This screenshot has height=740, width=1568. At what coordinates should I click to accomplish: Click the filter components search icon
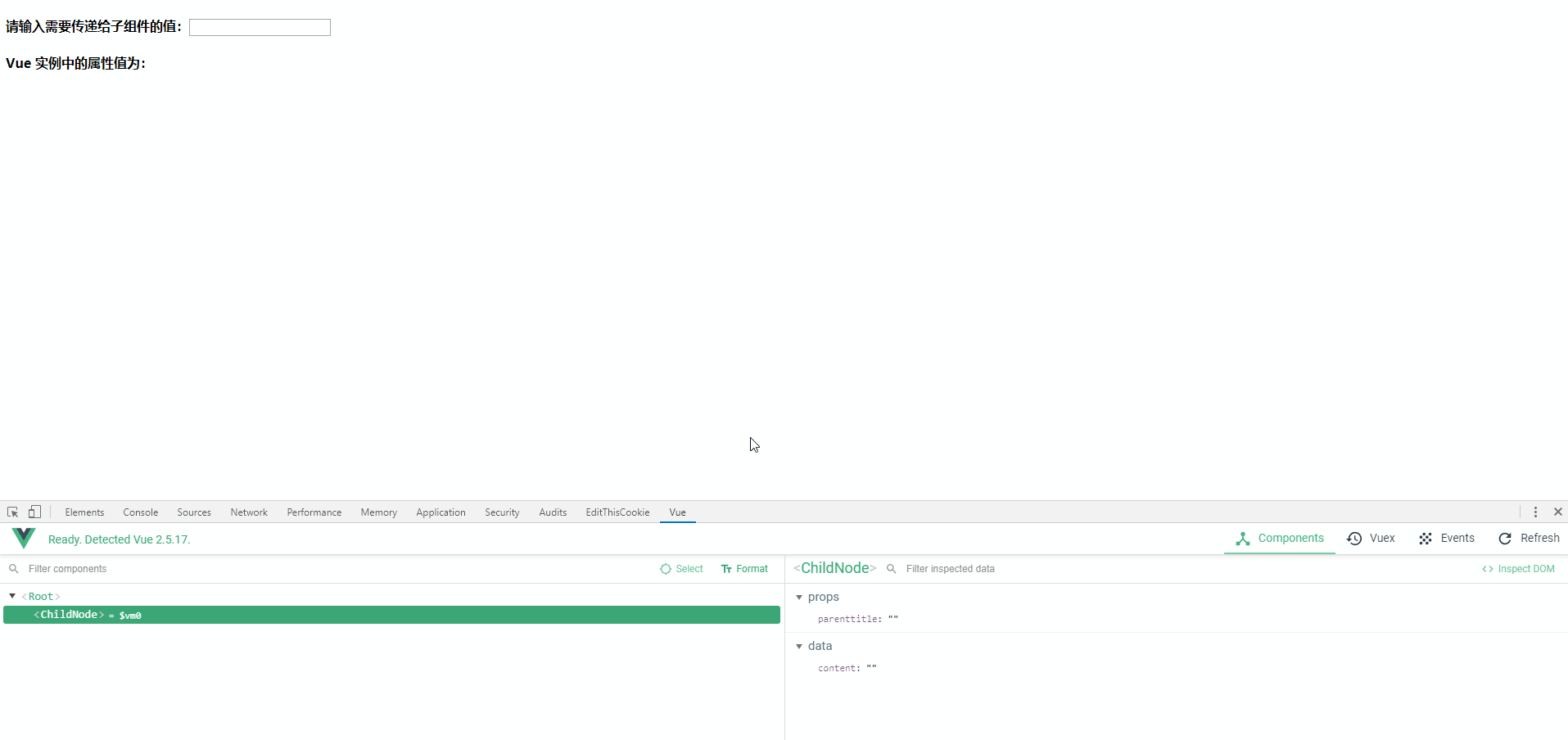pyautogui.click(x=14, y=569)
